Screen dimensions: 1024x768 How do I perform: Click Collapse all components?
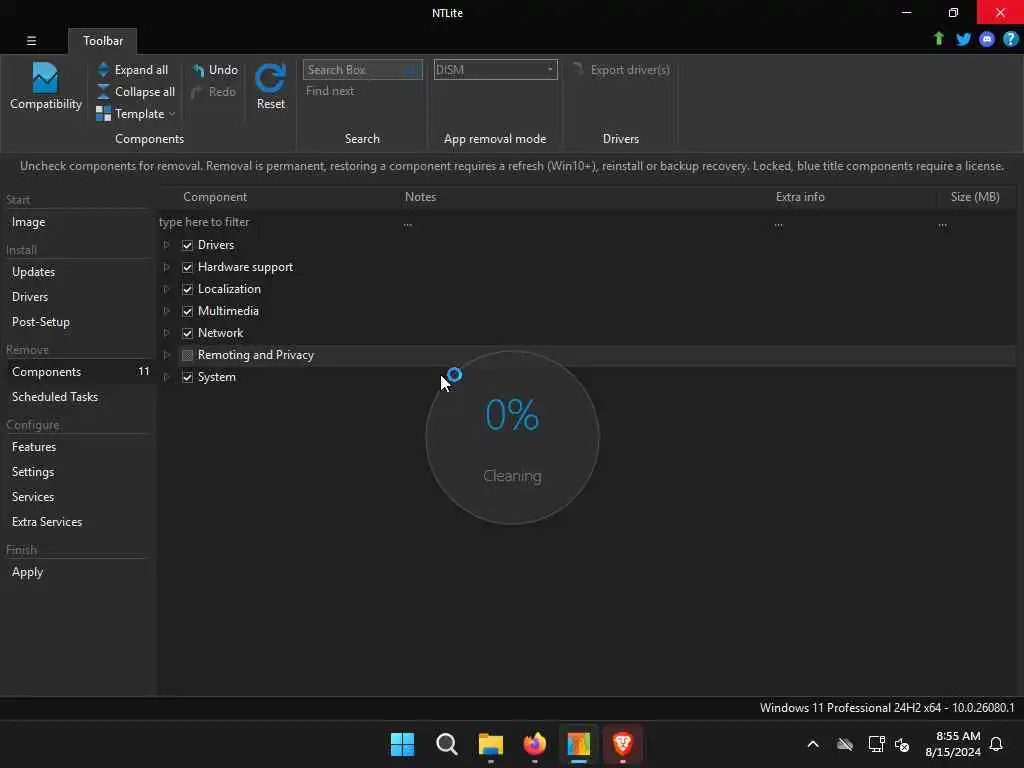tap(136, 91)
